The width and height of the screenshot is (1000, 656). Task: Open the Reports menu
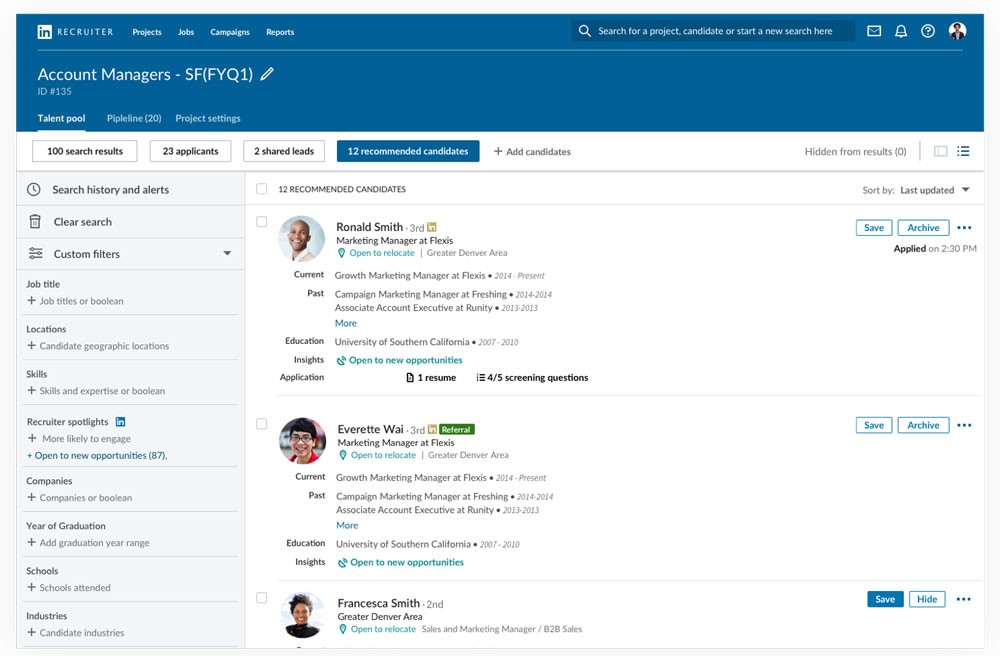pyautogui.click(x=280, y=32)
